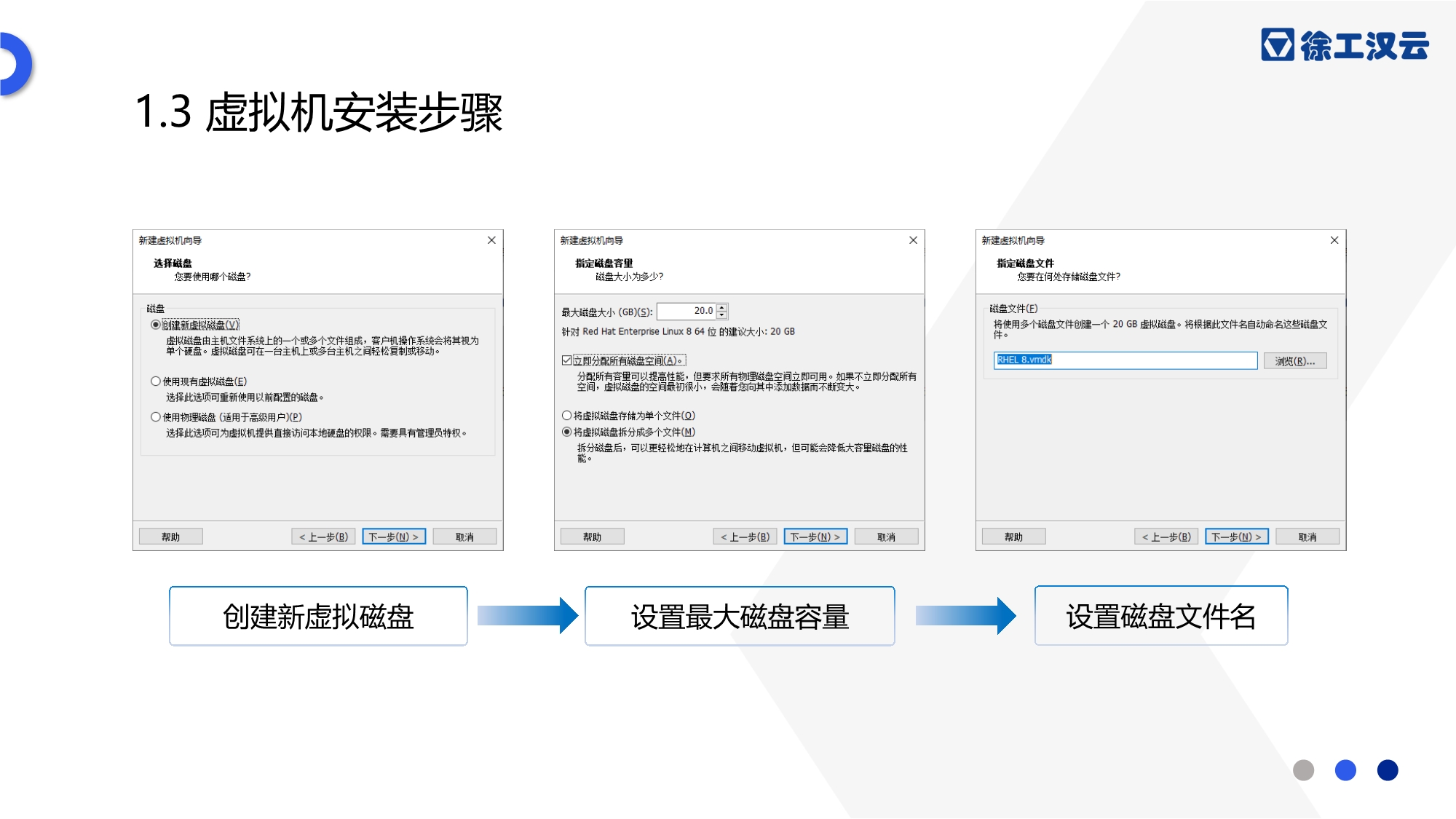The image size is (1456, 819).
Task: Click the 浏览 browse button
Action: click(x=1294, y=361)
